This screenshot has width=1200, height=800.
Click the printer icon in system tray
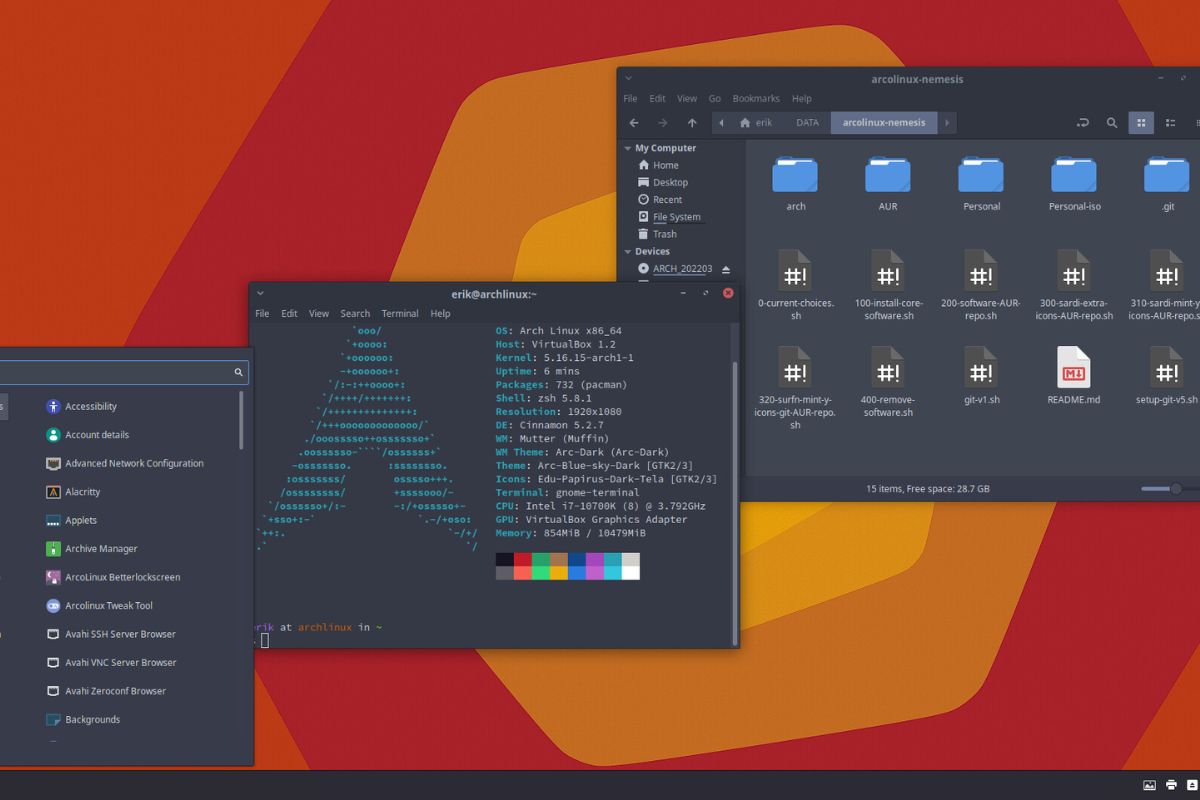1171,785
